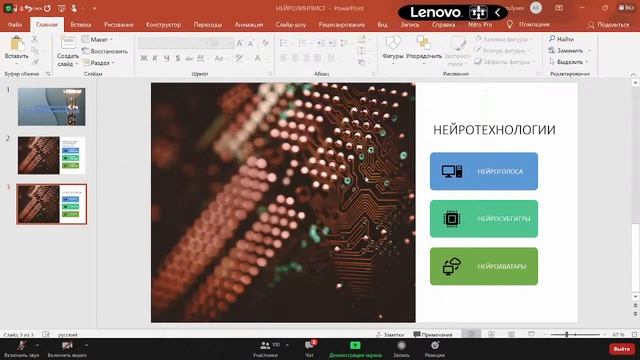The width and height of the screenshot is (640, 360).
Task: Open the Конструктор tab
Action: 163,24
